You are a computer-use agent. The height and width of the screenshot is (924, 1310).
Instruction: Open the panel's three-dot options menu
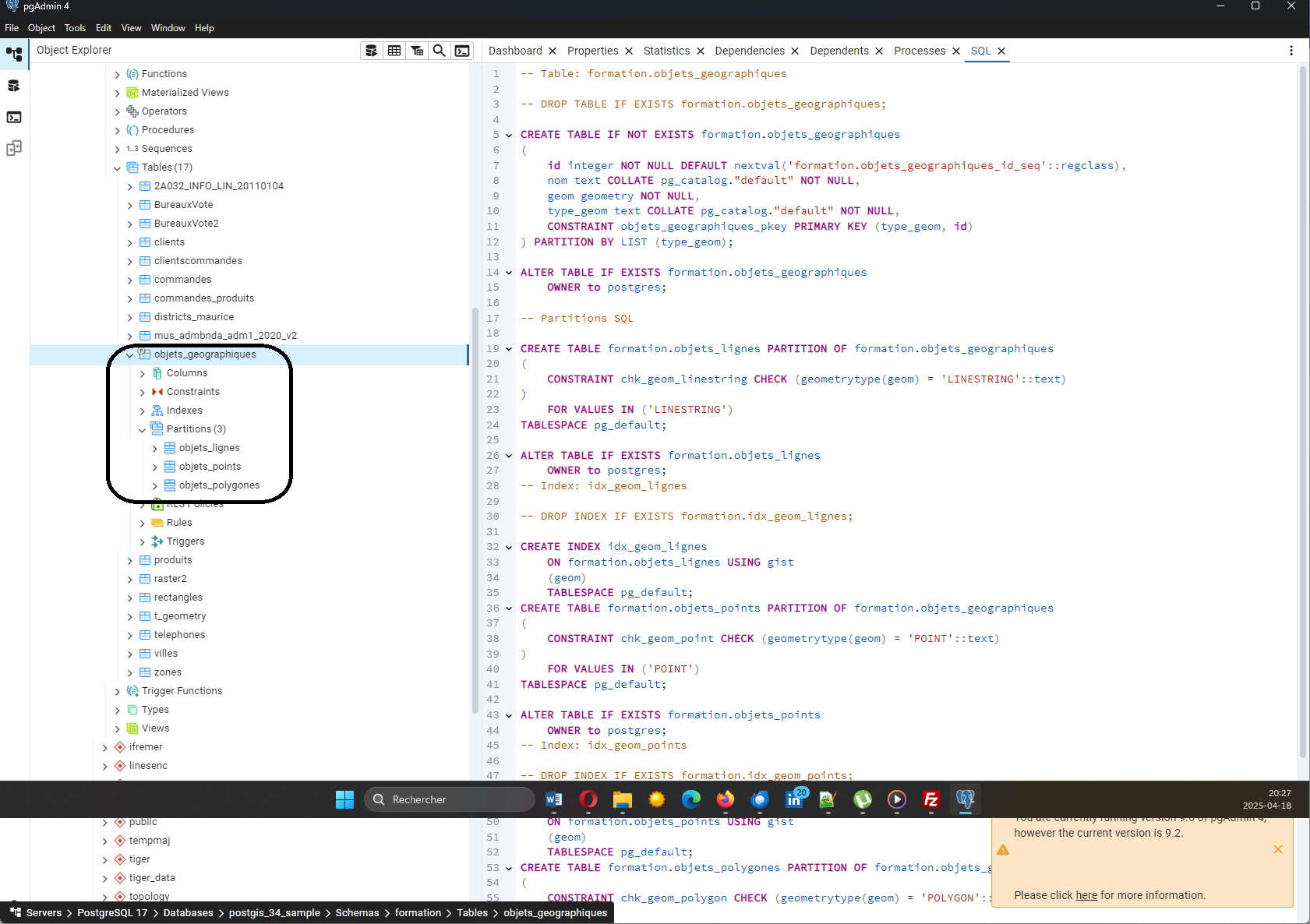click(x=1291, y=51)
